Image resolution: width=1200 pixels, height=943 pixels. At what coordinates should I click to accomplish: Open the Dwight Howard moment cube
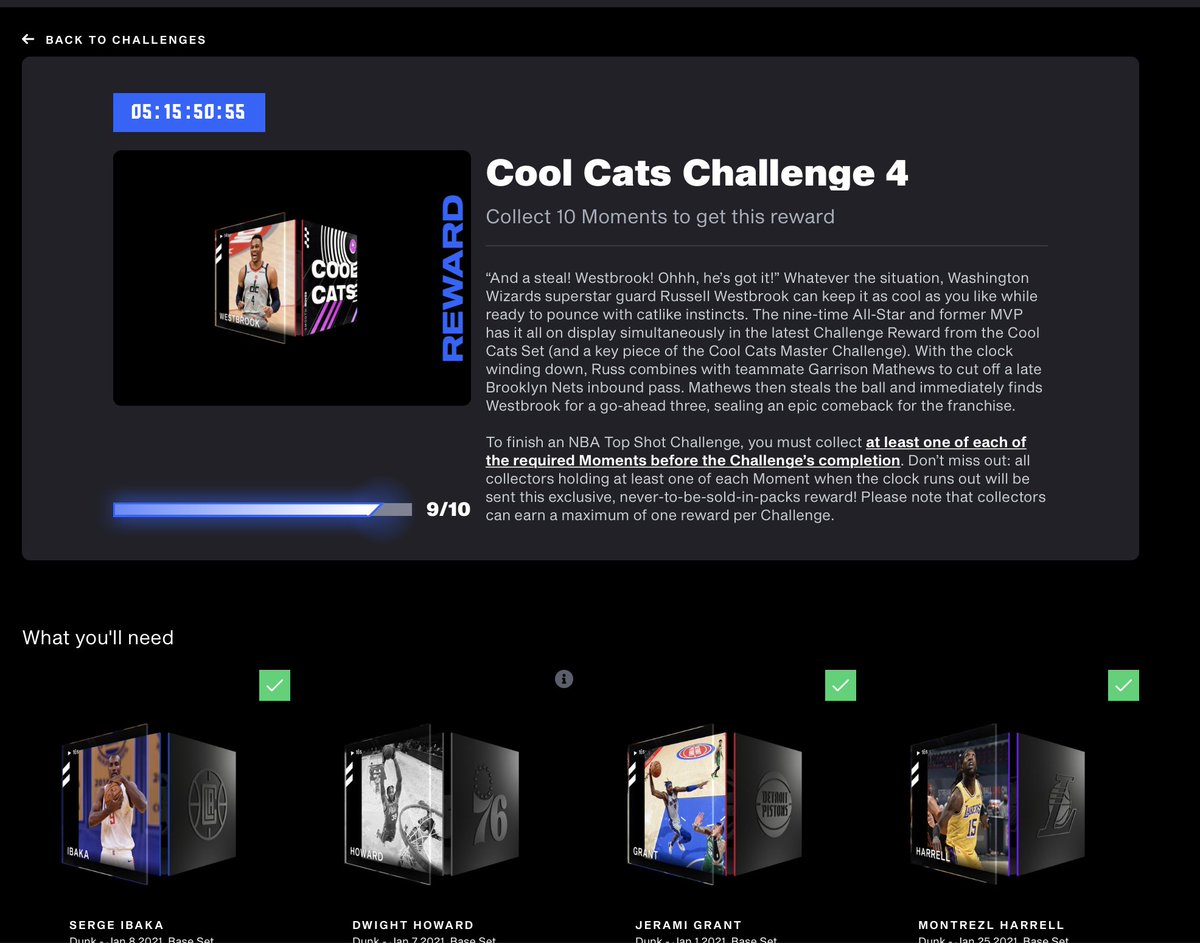[x=431, y=803]
